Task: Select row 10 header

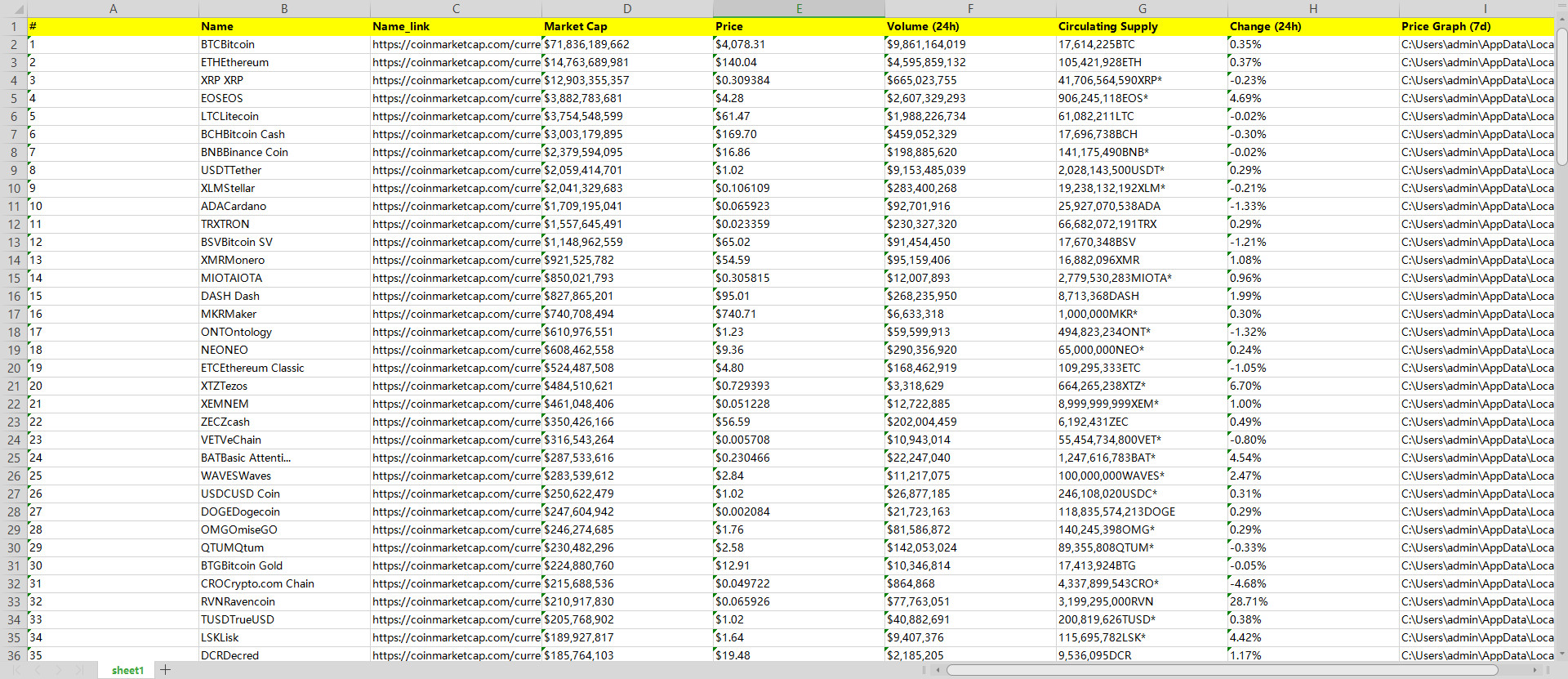Action: click(13, 188)
